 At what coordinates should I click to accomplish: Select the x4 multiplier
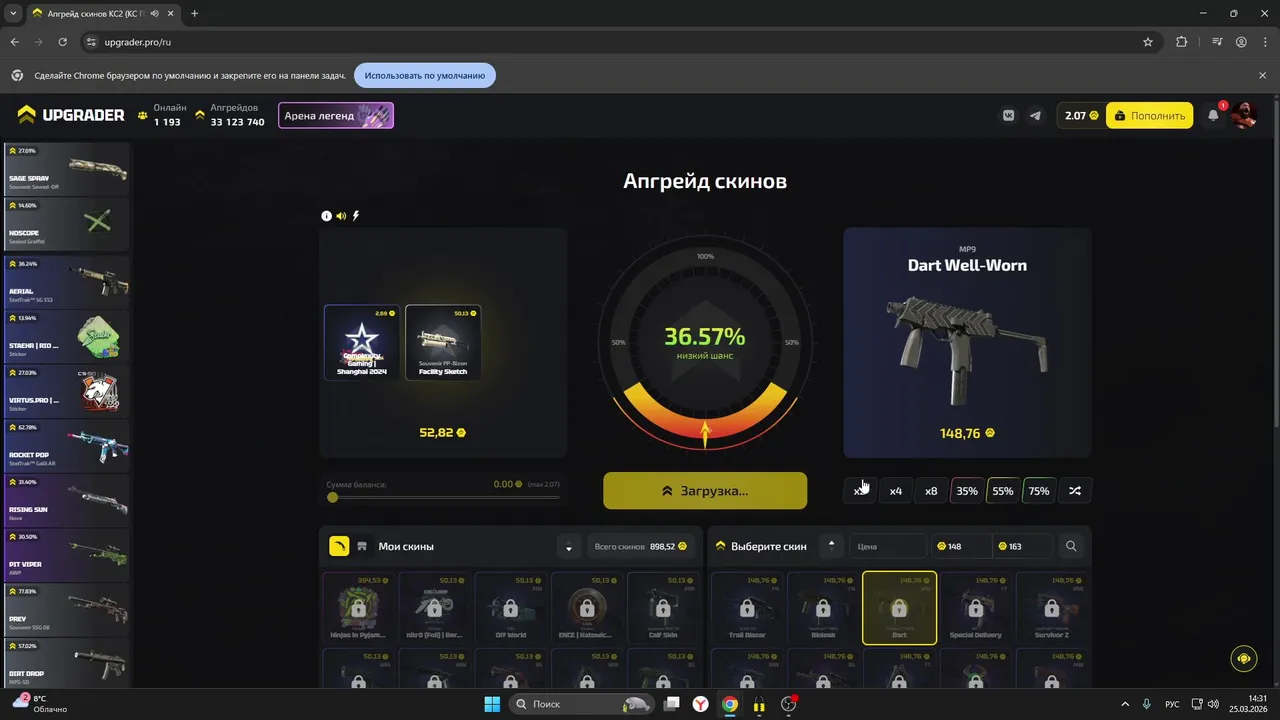[x=895, y=491]
